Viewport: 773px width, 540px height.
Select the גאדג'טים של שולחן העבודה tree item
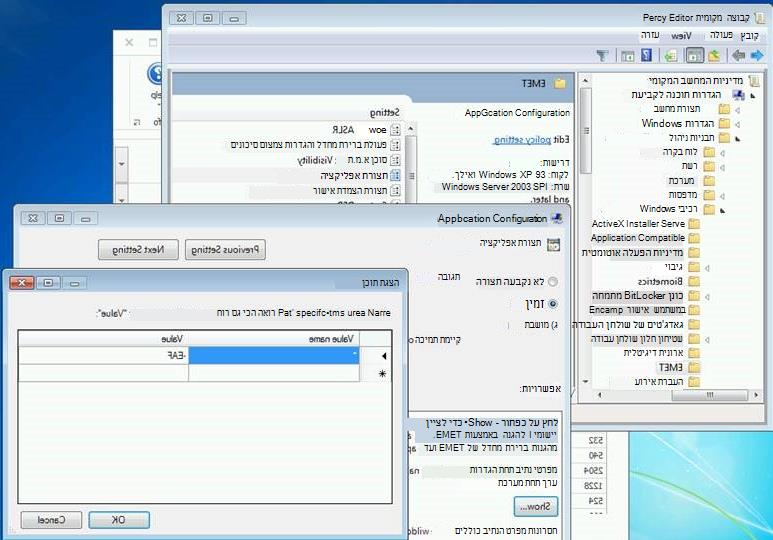635,324
